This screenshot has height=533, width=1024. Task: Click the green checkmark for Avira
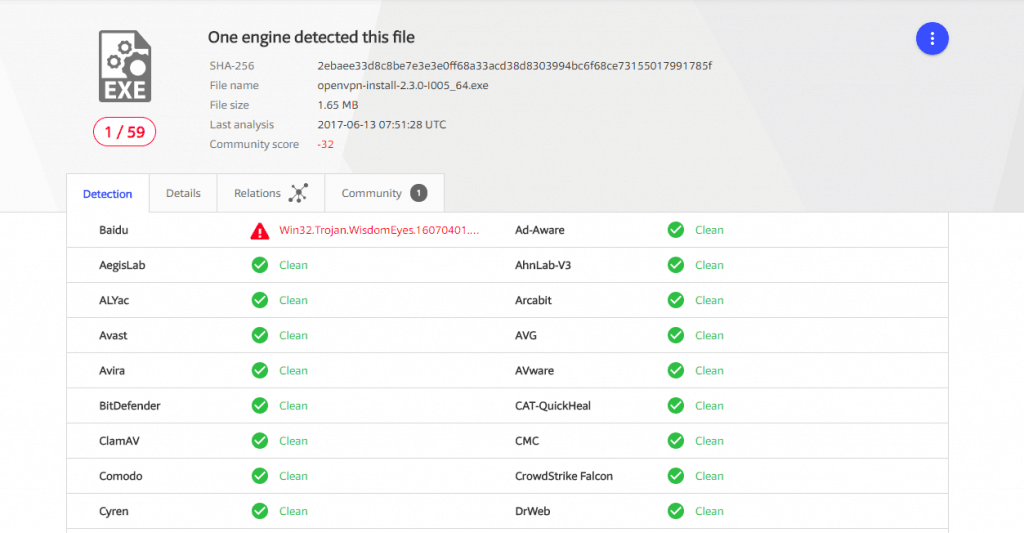[260, 371]
